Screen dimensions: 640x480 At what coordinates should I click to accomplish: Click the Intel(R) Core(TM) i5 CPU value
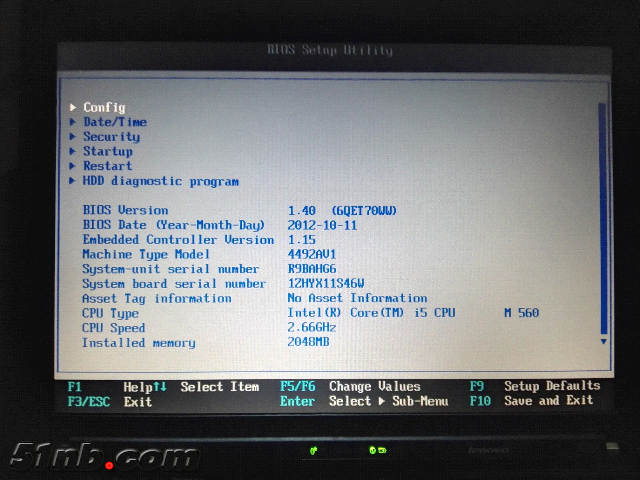pyautogui.click(x=371, y=313)
